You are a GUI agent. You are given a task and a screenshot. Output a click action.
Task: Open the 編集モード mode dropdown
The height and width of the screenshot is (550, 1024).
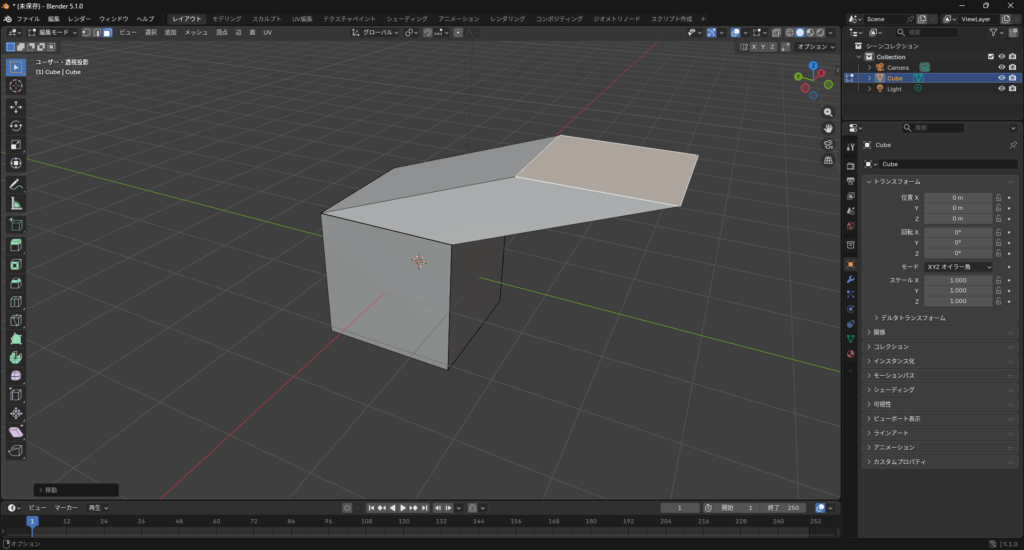pos(52,32)
